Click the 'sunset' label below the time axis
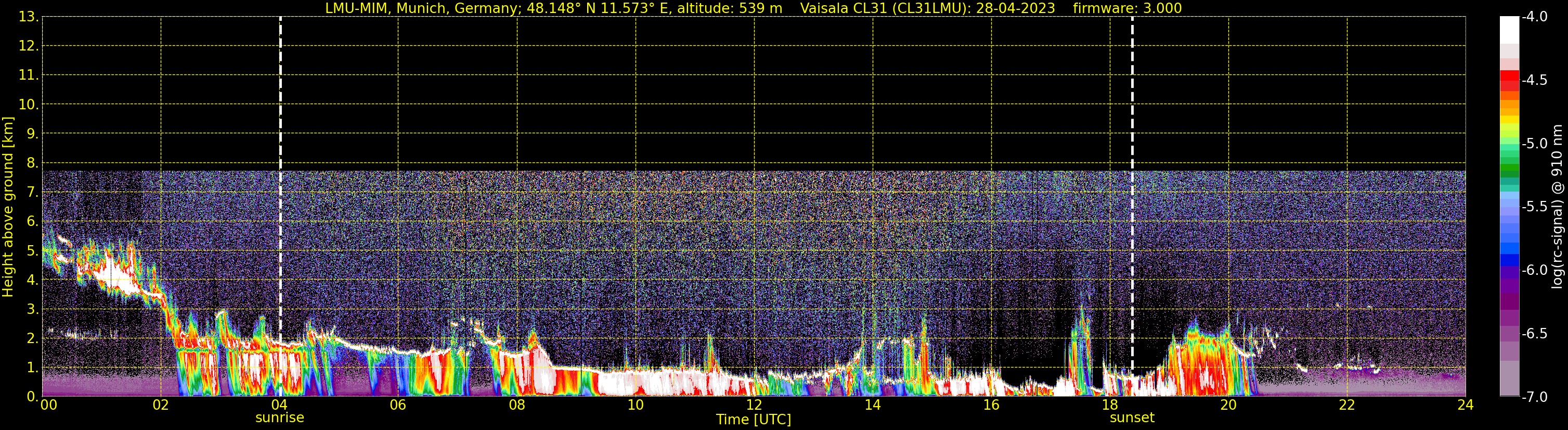The width and height of the screenshot is (1568, 430). pyautogui.click(x=1132, y=418)
